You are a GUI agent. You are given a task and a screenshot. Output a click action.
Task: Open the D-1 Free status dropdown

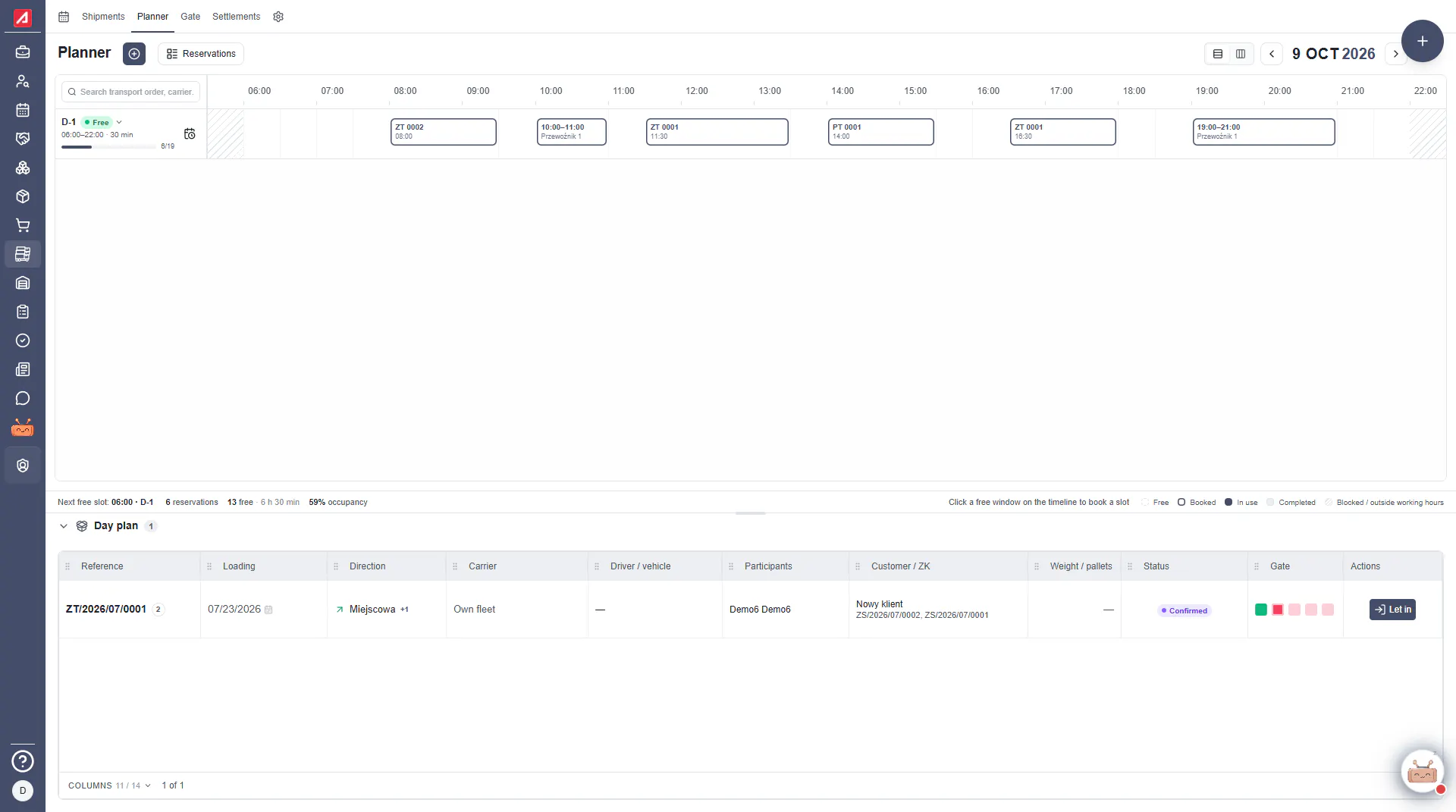pyautogui.click(x=102, y=122)
